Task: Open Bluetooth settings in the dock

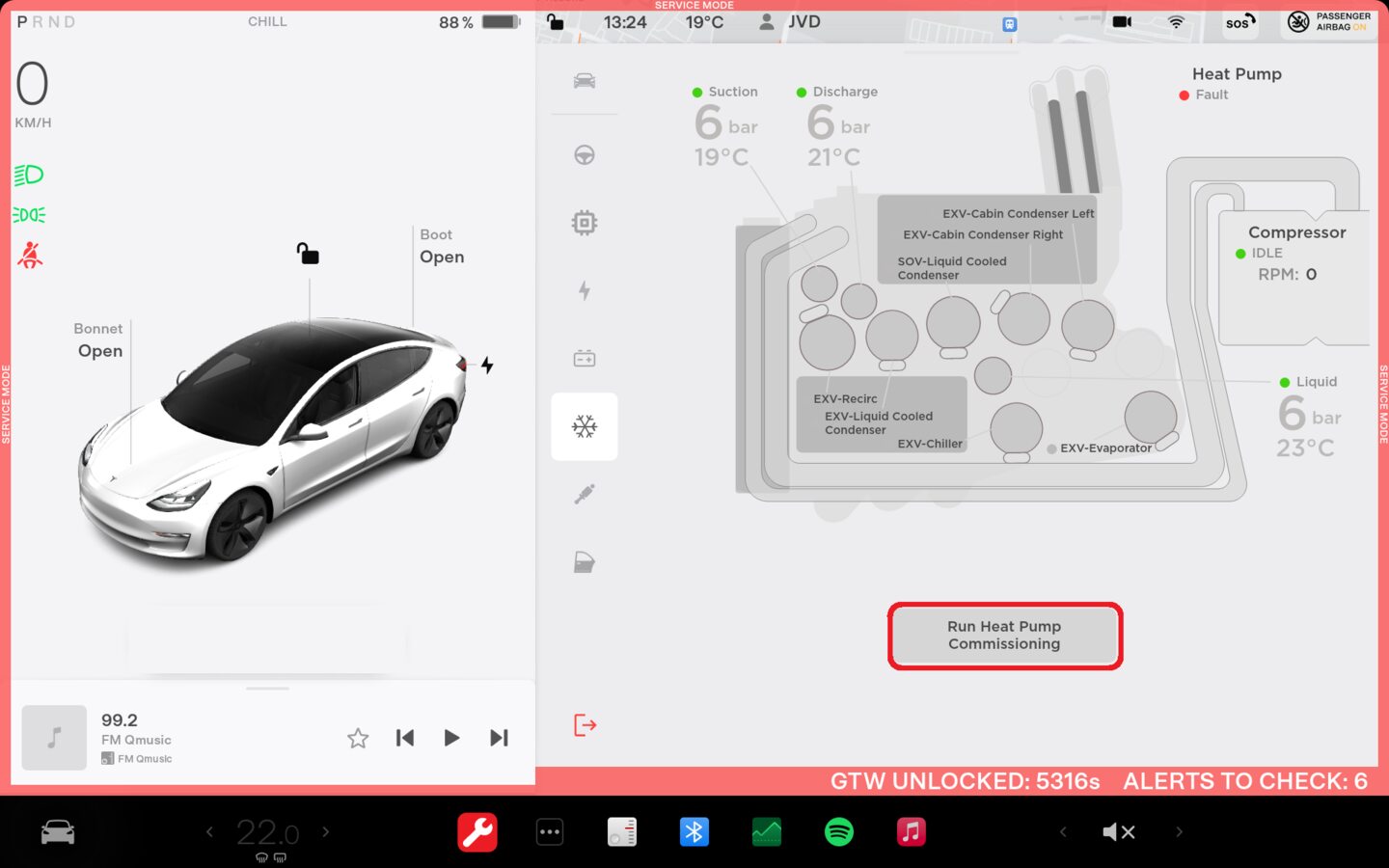Action: tap(694, 831)
